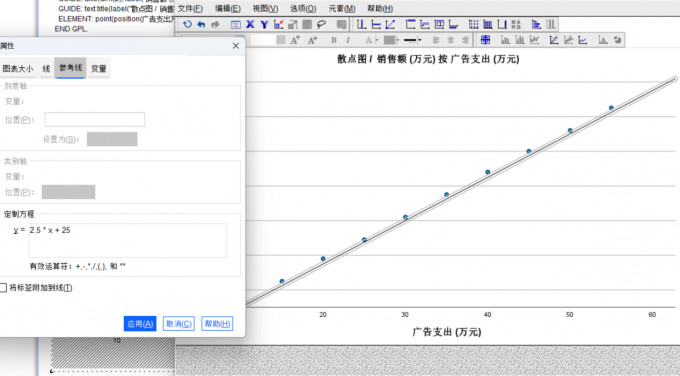Check 将标签附加到线 checkbox
The height and width of the screenshot is (376, 680).
[x=3, y=288]
